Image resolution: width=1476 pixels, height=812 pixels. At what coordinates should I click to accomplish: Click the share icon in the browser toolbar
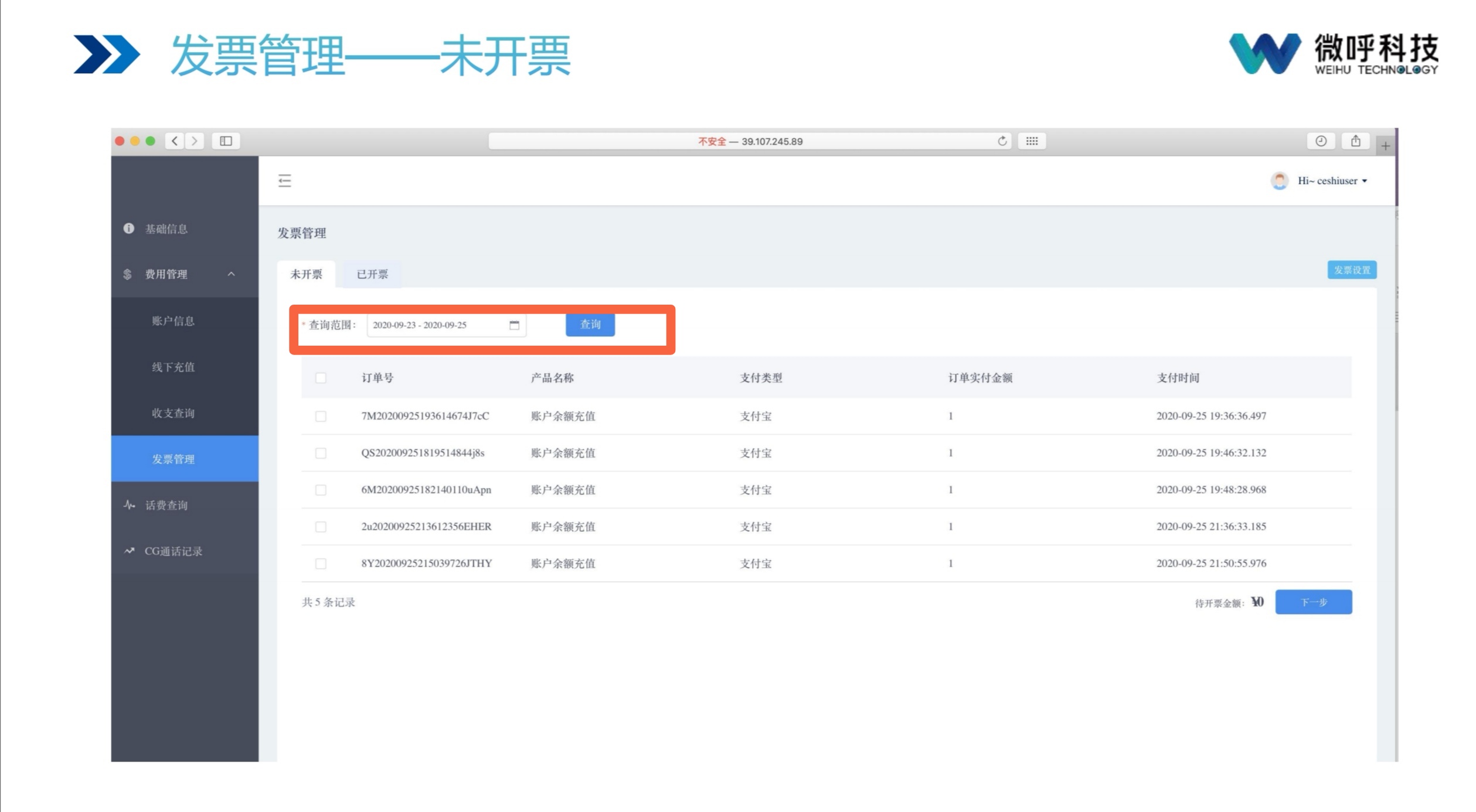coord(1356,141)
